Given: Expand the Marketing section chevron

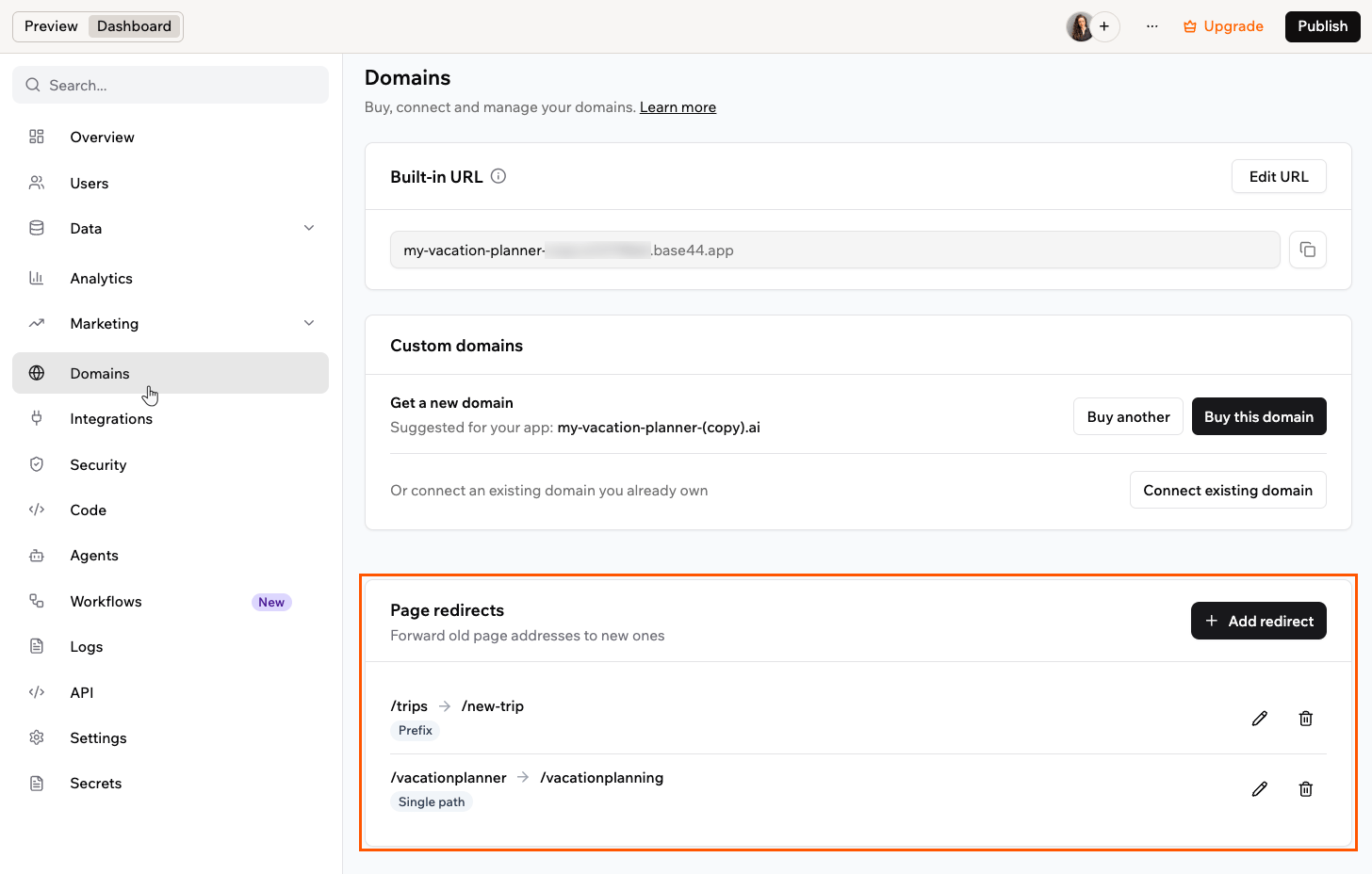Looking at the screenshot, I should (x=309, y=323).
